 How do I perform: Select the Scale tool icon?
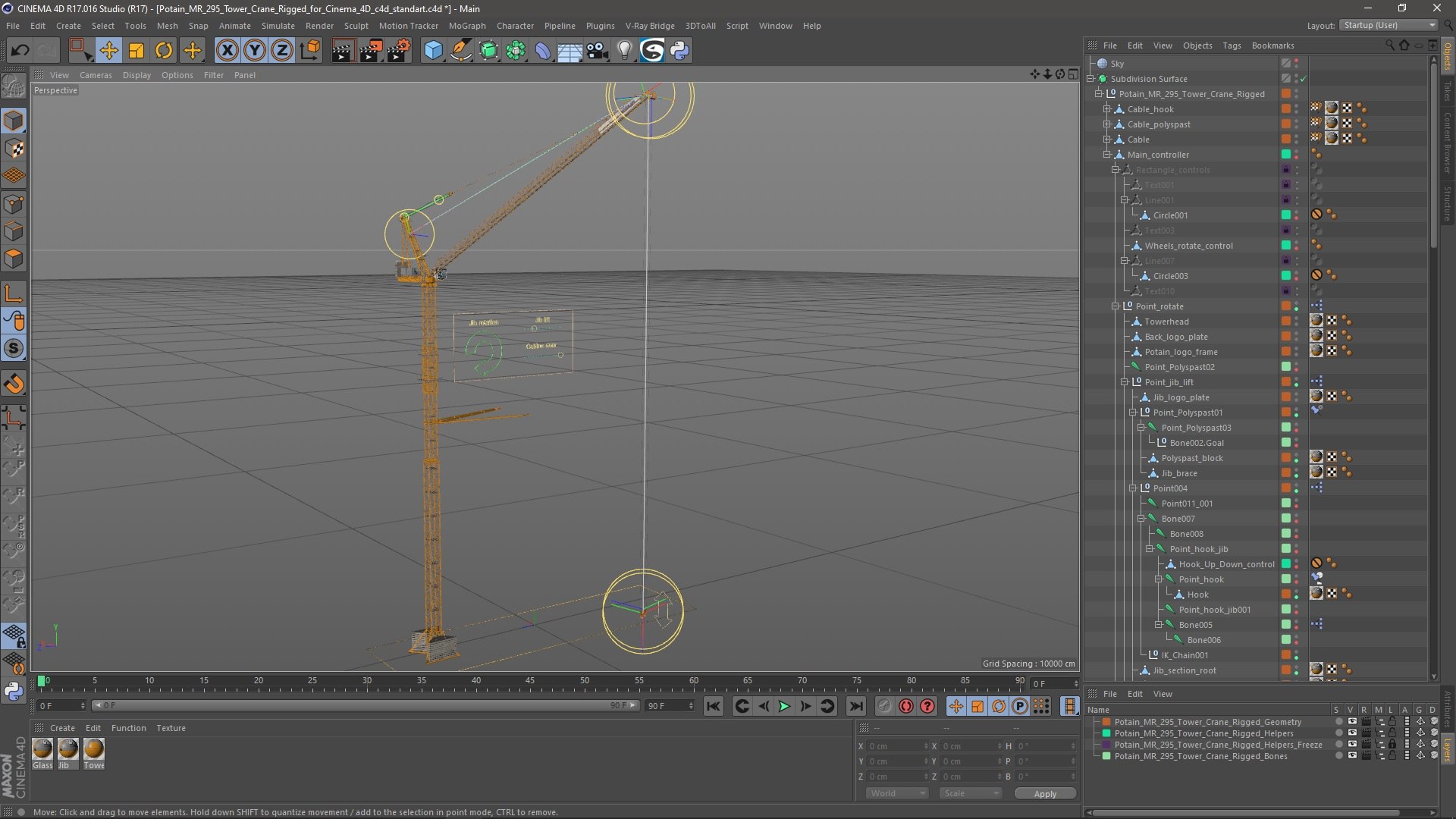(x=136, y=51)
